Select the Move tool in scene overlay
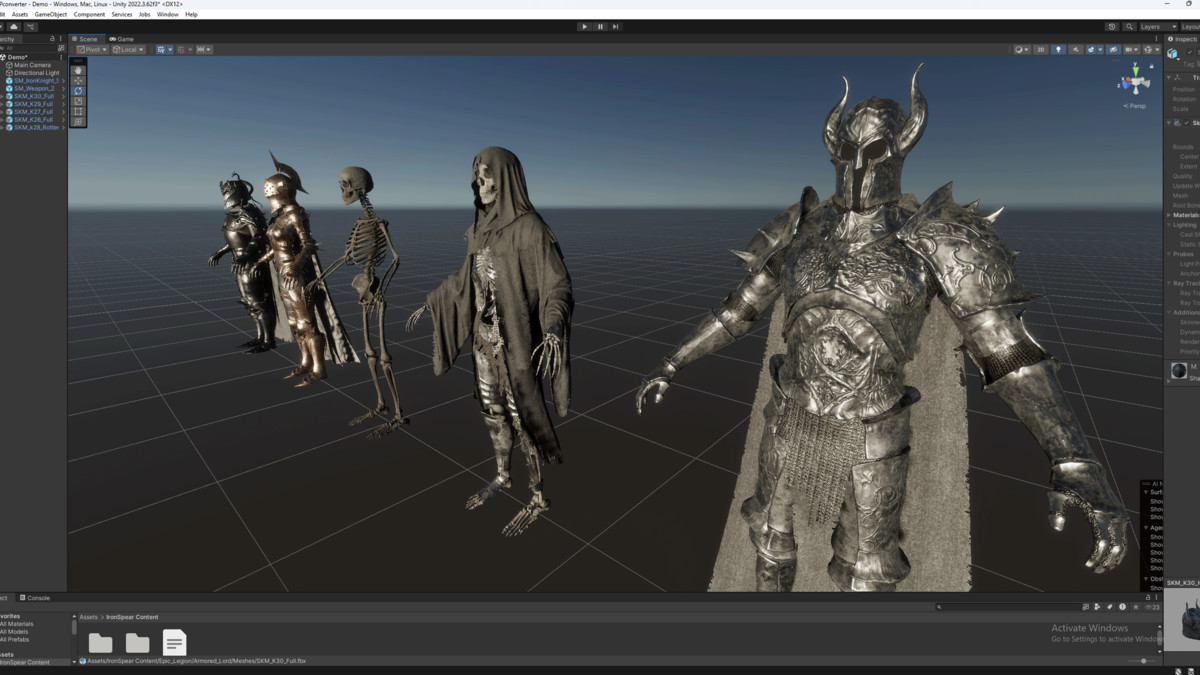Viewport: 1200px width, 675px height. [x=79, y=80]
